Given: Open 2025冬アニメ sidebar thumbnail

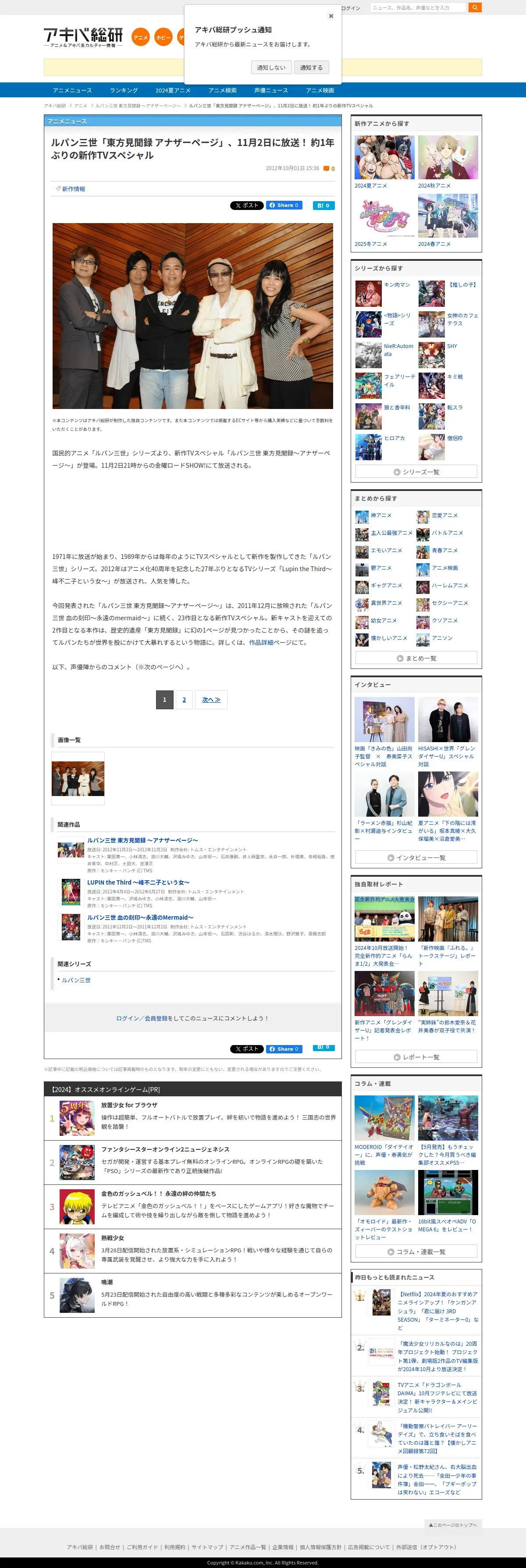Looking at the screenshot, I should tap(385, 216).
